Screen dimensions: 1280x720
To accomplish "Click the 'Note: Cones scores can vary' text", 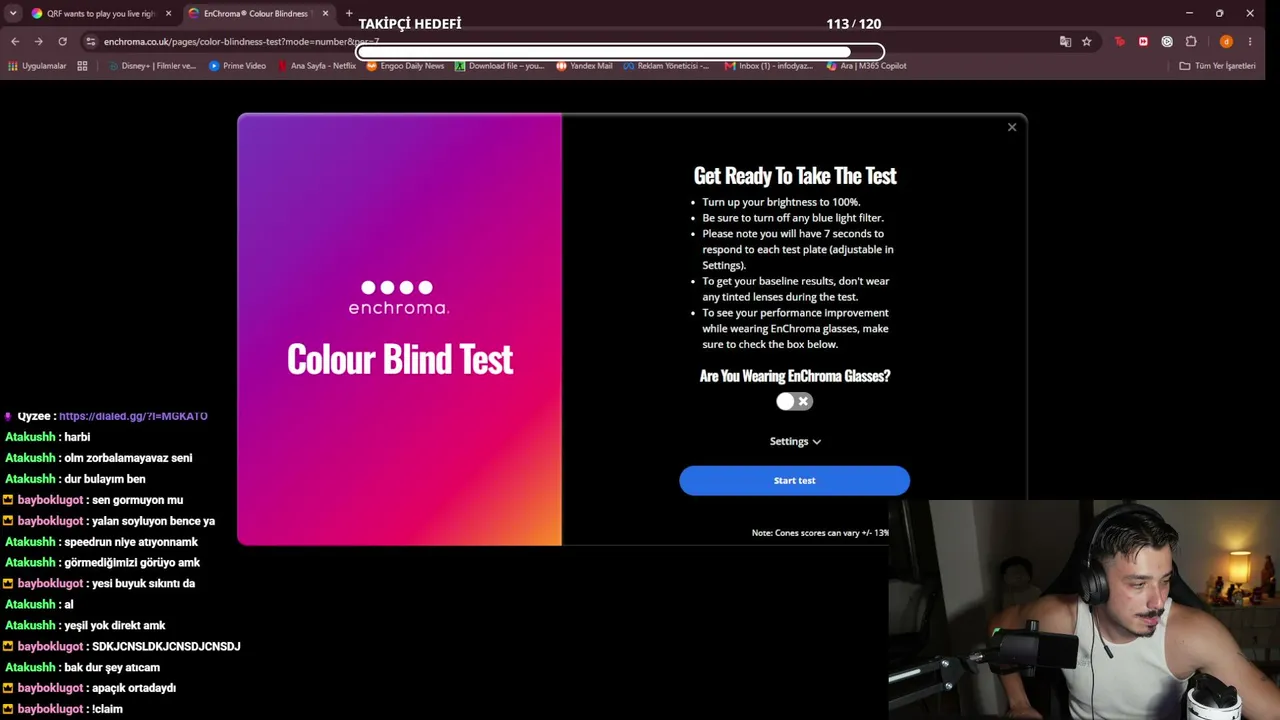I will (820, 533).
